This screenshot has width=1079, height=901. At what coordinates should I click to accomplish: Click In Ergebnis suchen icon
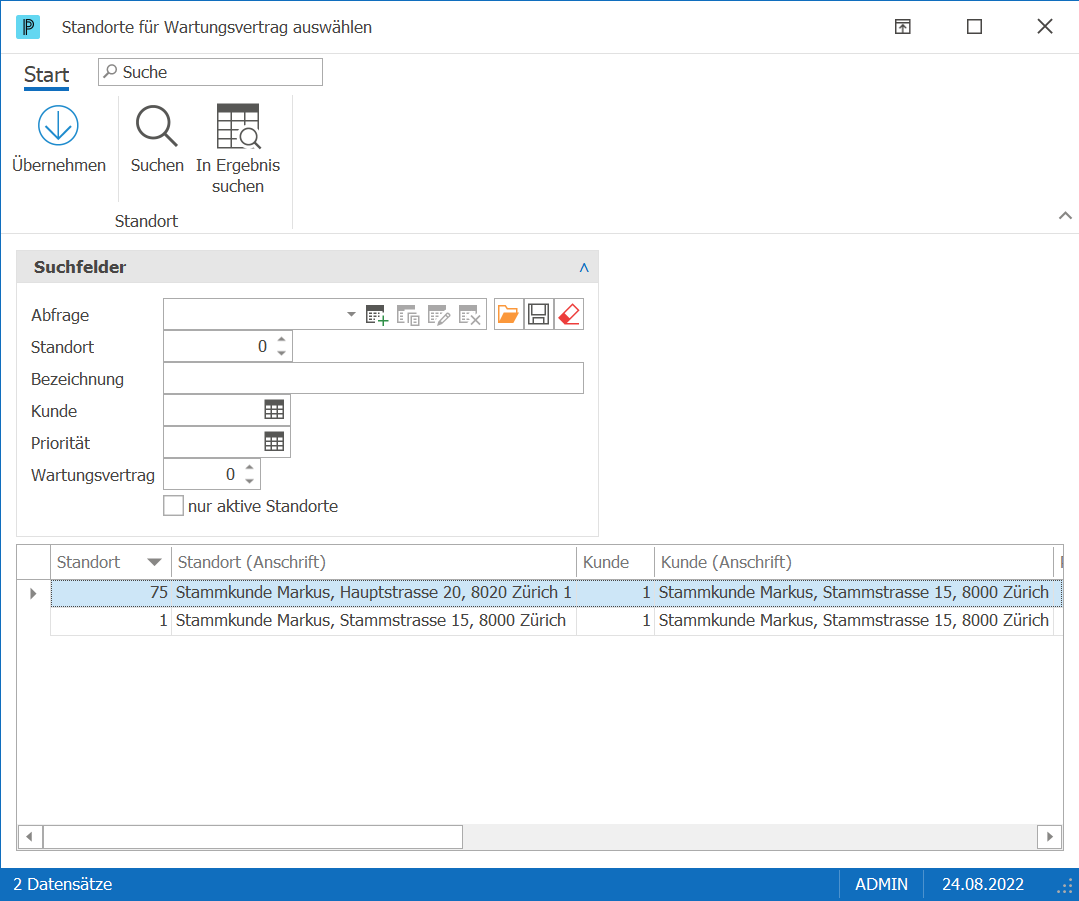click(x=238, y=126)
